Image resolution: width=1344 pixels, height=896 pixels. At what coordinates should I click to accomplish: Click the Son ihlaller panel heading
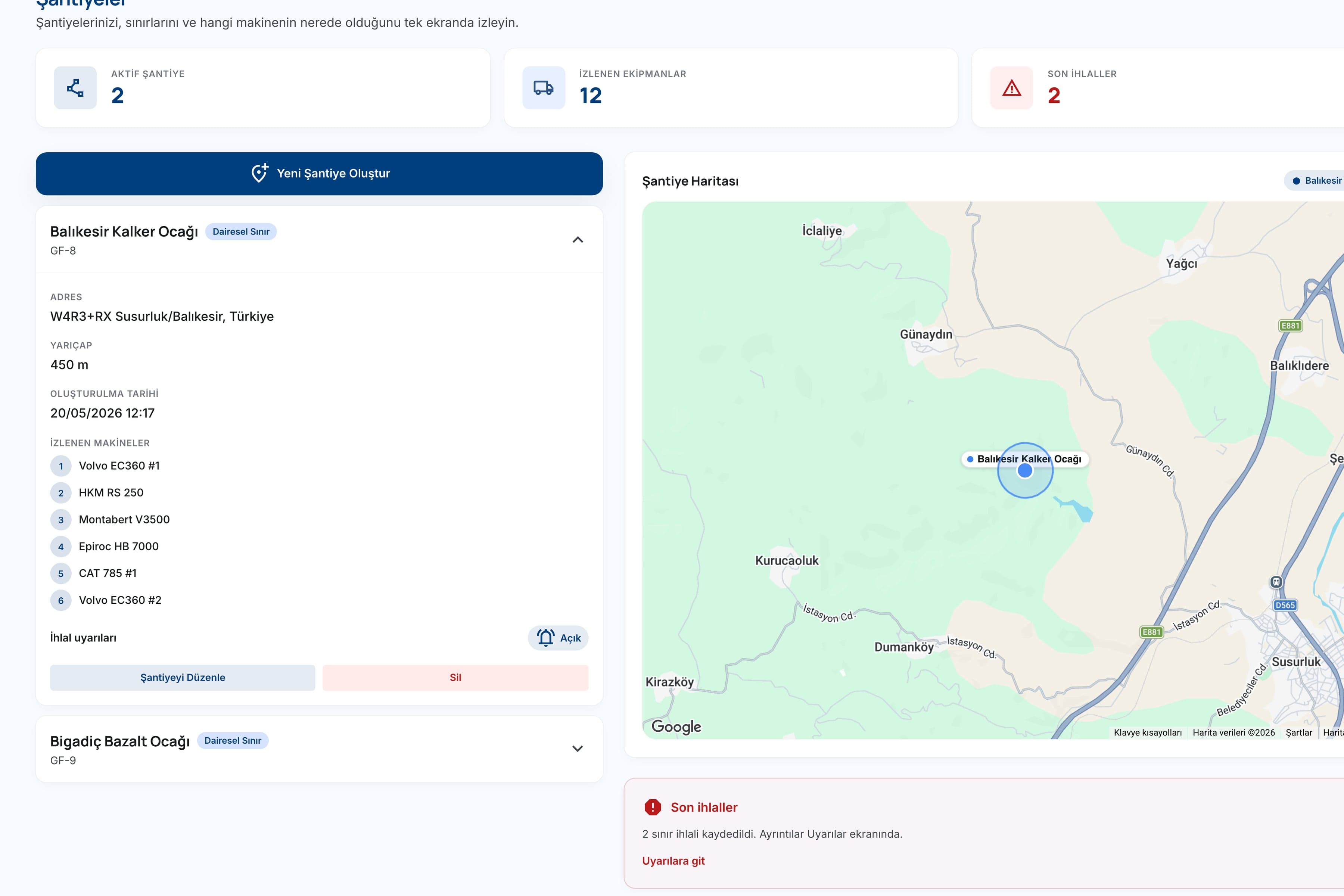click(704, 808)
